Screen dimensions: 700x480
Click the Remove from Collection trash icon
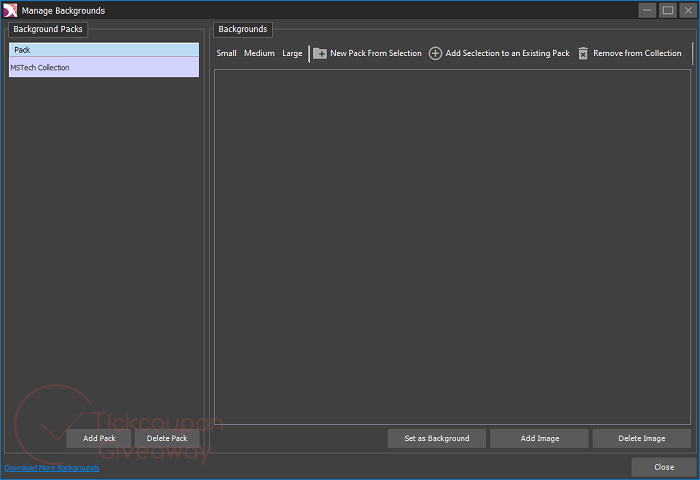583,54
